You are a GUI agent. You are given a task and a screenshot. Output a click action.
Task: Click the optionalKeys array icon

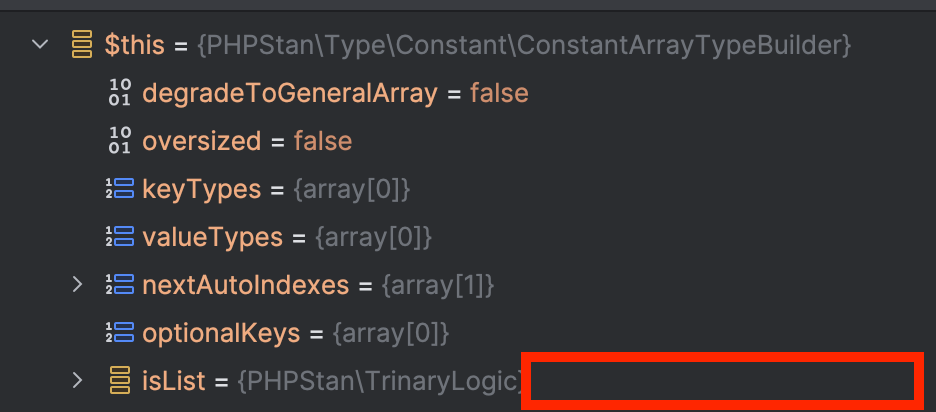[x=119, y=333]
